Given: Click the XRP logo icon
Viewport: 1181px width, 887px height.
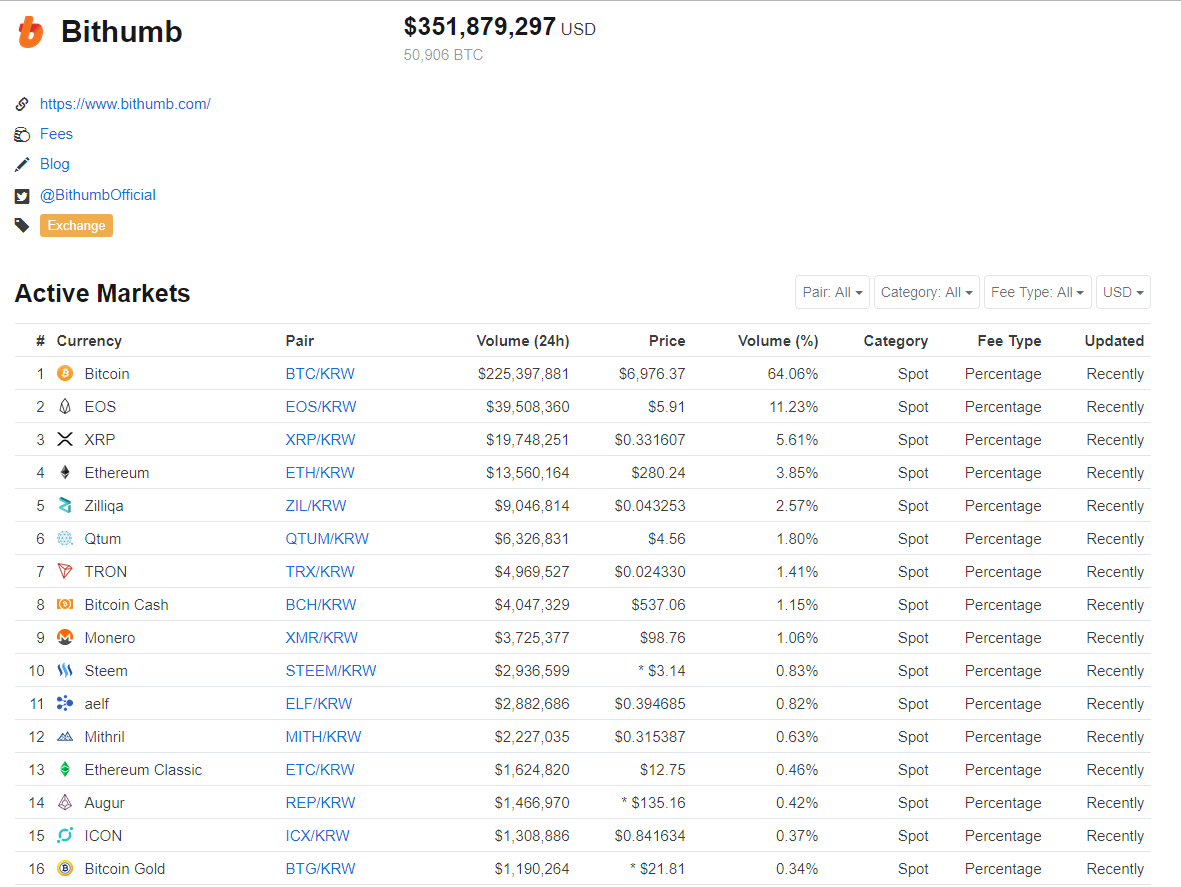Looking at the screenshot, I should pos(65,440).
